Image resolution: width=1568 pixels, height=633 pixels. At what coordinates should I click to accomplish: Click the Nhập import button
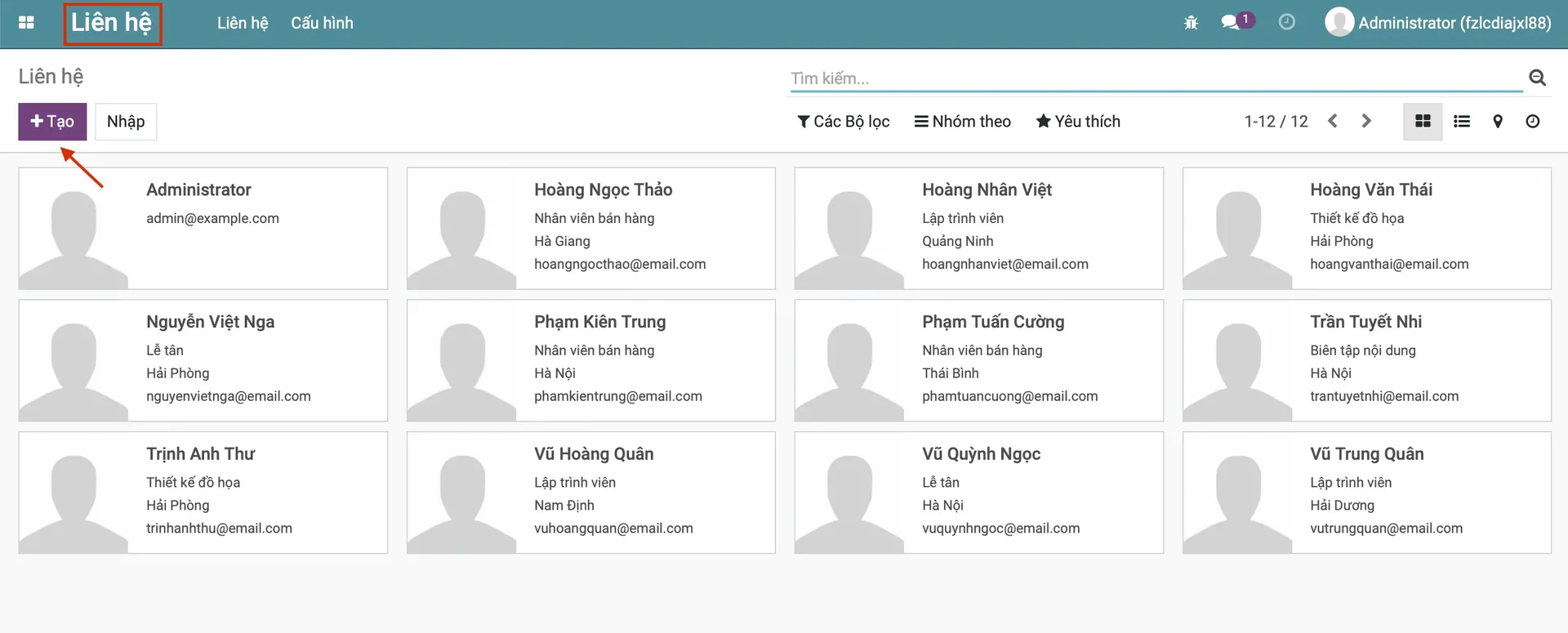(126, 121)
